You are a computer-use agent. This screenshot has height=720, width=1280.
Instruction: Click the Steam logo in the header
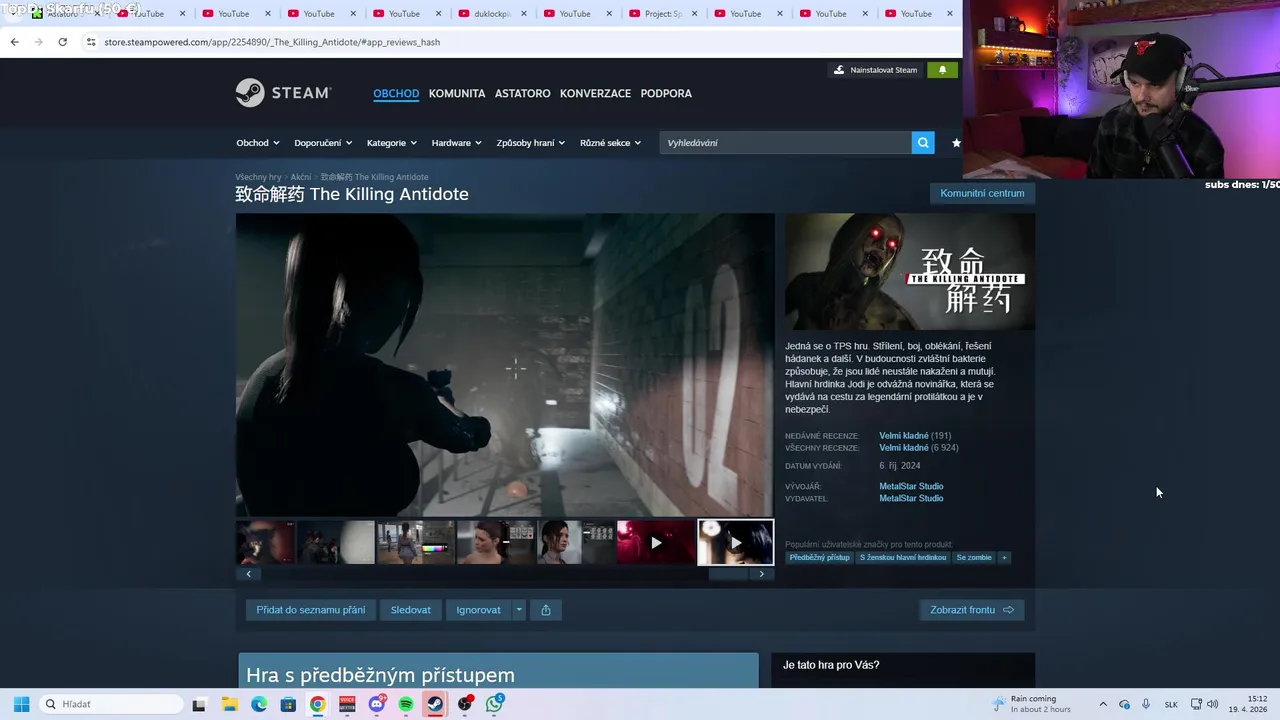[x=283, y=93]
